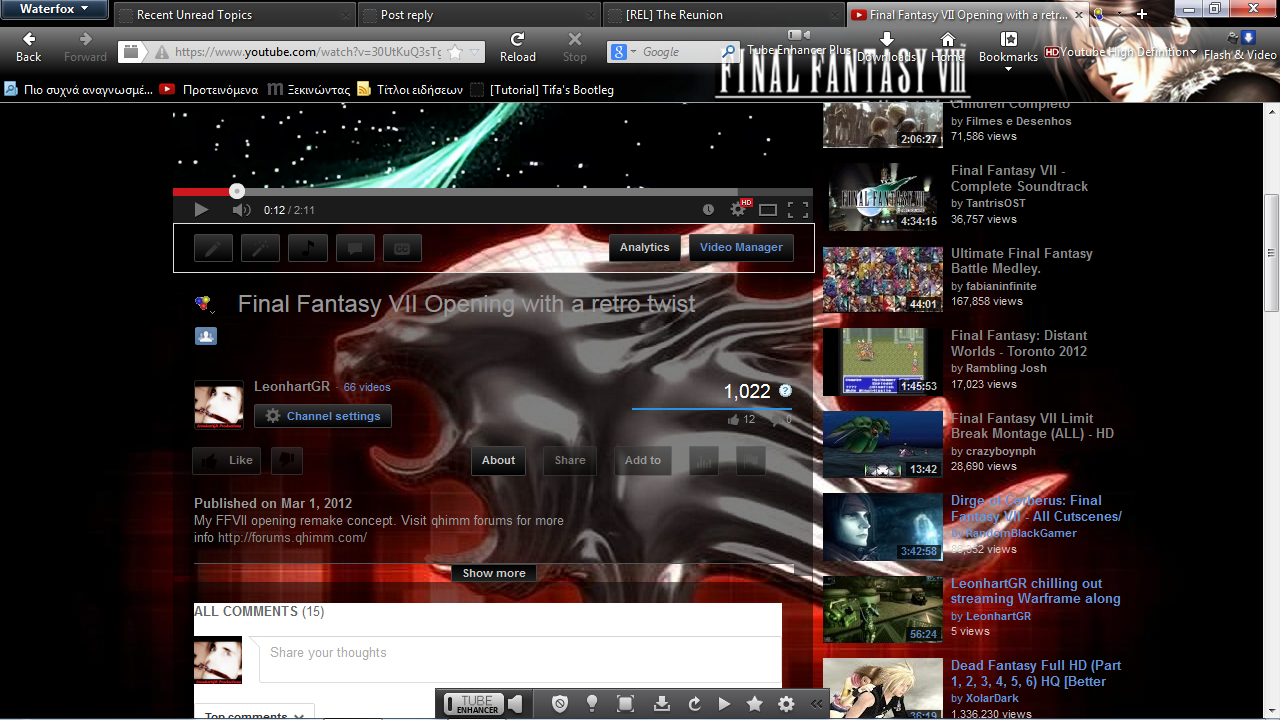Open the address bar history dropdown
The width and height of the screenshot is (1280, 720).
(476, 52)
